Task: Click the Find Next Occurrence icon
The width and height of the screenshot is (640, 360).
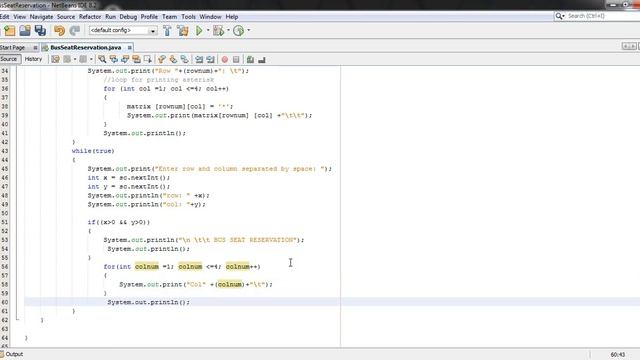Action: (x=125, y=60)
